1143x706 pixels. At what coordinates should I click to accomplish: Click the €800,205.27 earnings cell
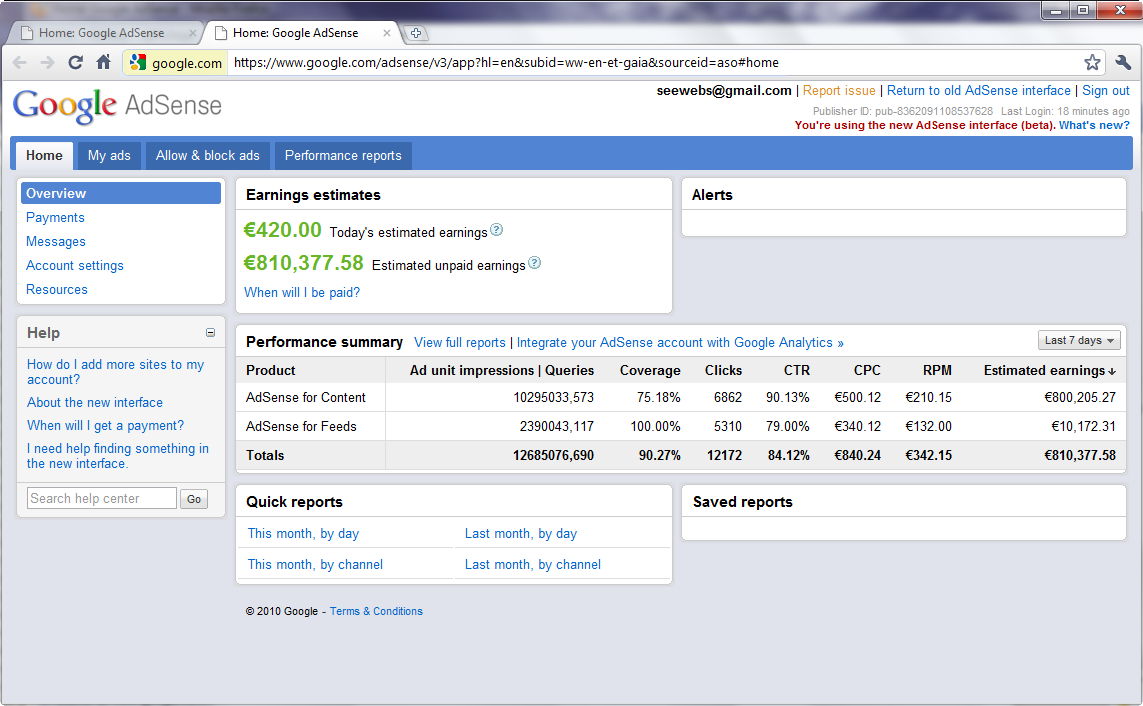(x=1080, y=397)
